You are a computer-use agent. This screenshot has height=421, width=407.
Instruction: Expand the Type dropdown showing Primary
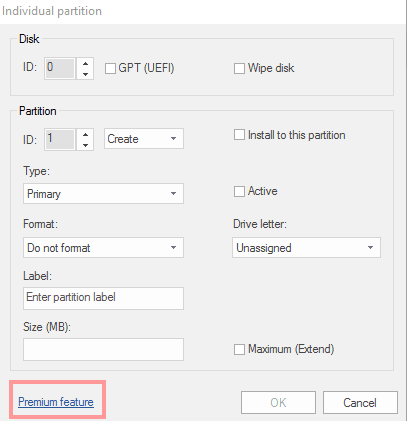point(103,193)
